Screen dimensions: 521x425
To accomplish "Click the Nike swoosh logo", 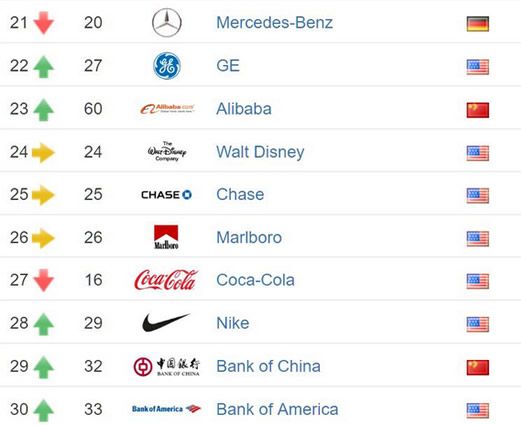I will (166, 322).
